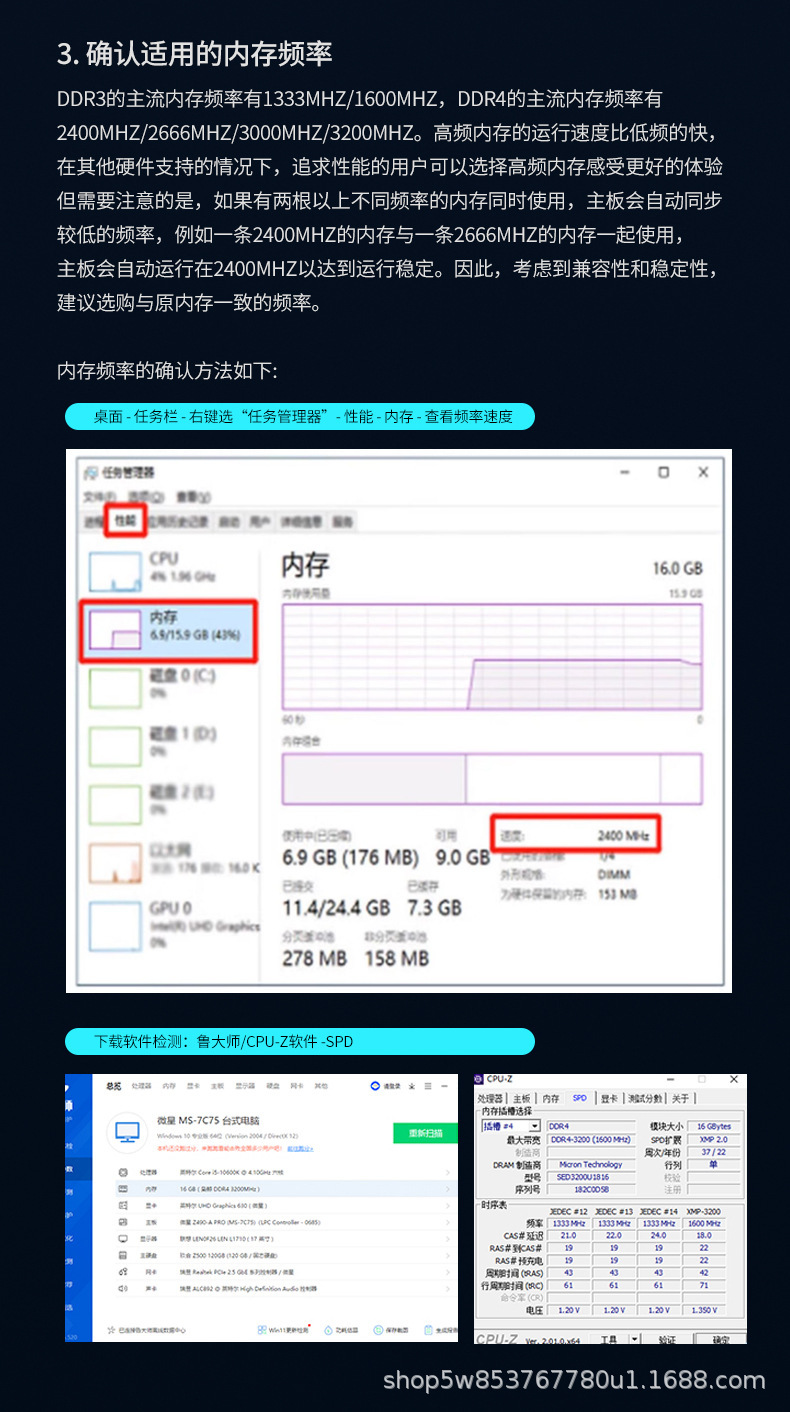Viewport: 790px width, 1412px height.
Task: Click the 声卡 speaker icon row
Action: tap(283, 1288)
